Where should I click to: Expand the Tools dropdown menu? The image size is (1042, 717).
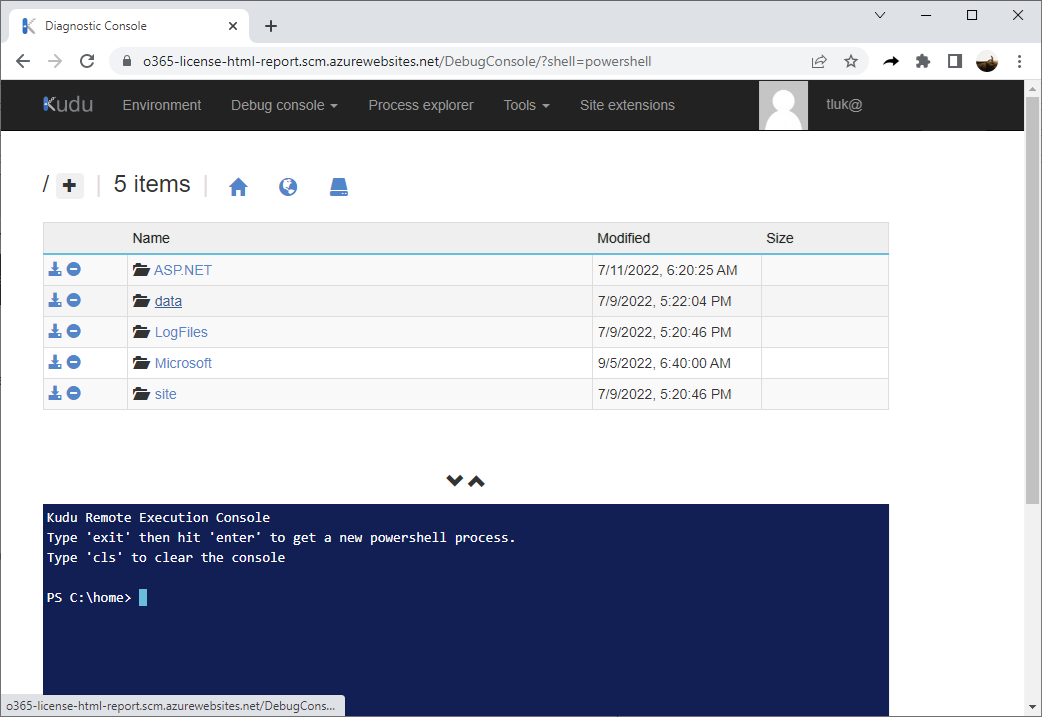pyautogui.click(x=526, y=105)
